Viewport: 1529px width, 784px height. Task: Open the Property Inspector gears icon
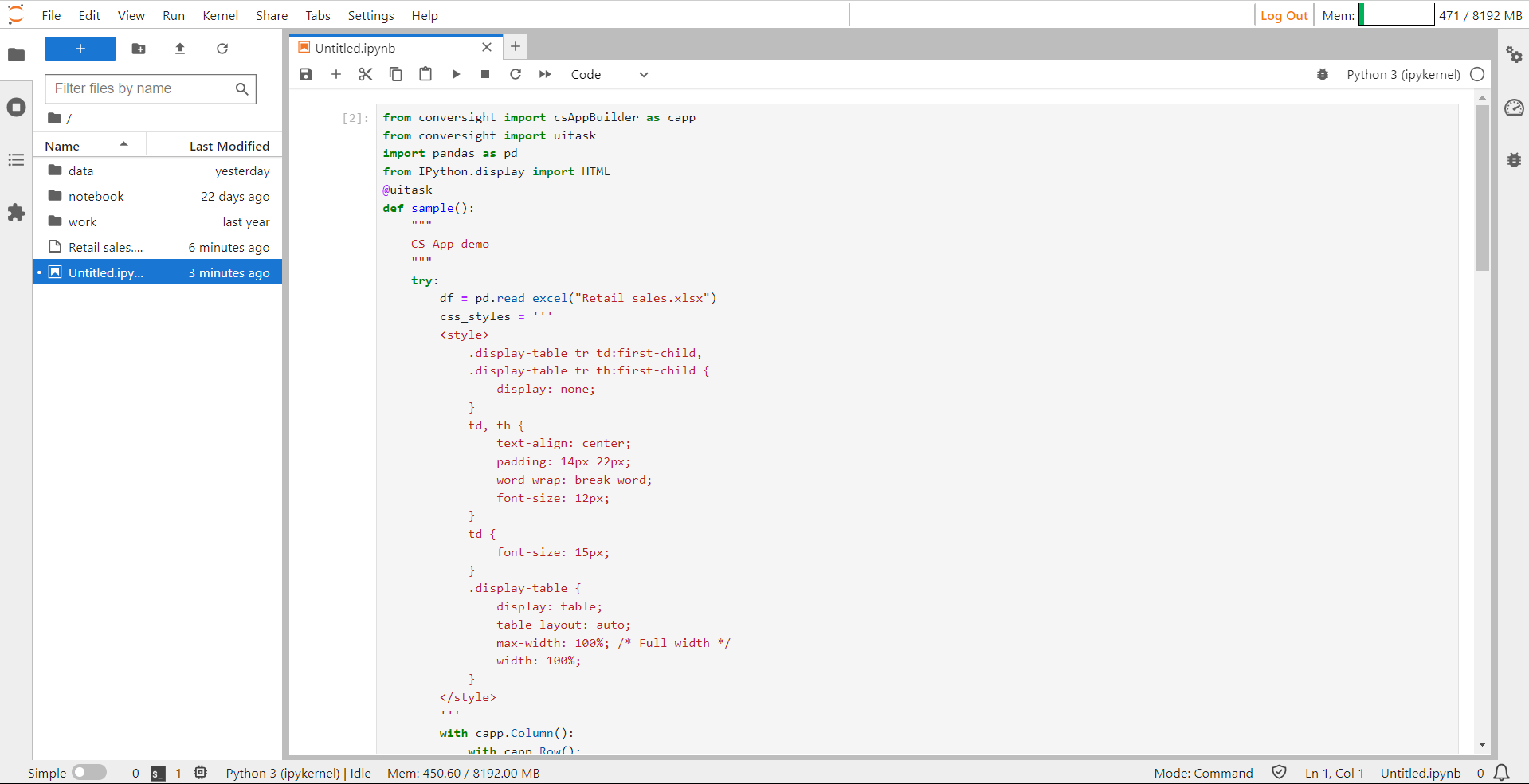[x=1514, y=55]
